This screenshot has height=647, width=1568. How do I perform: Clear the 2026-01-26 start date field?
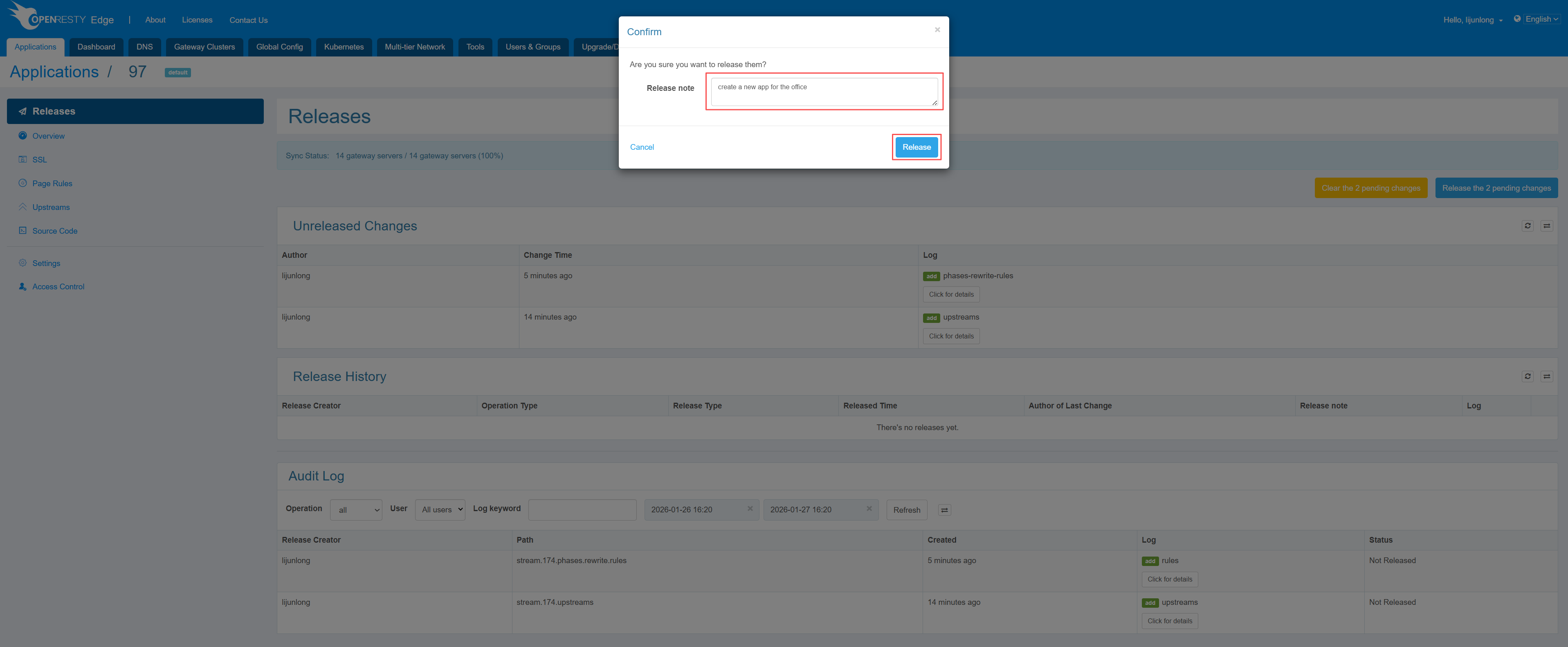coord(750,509)
